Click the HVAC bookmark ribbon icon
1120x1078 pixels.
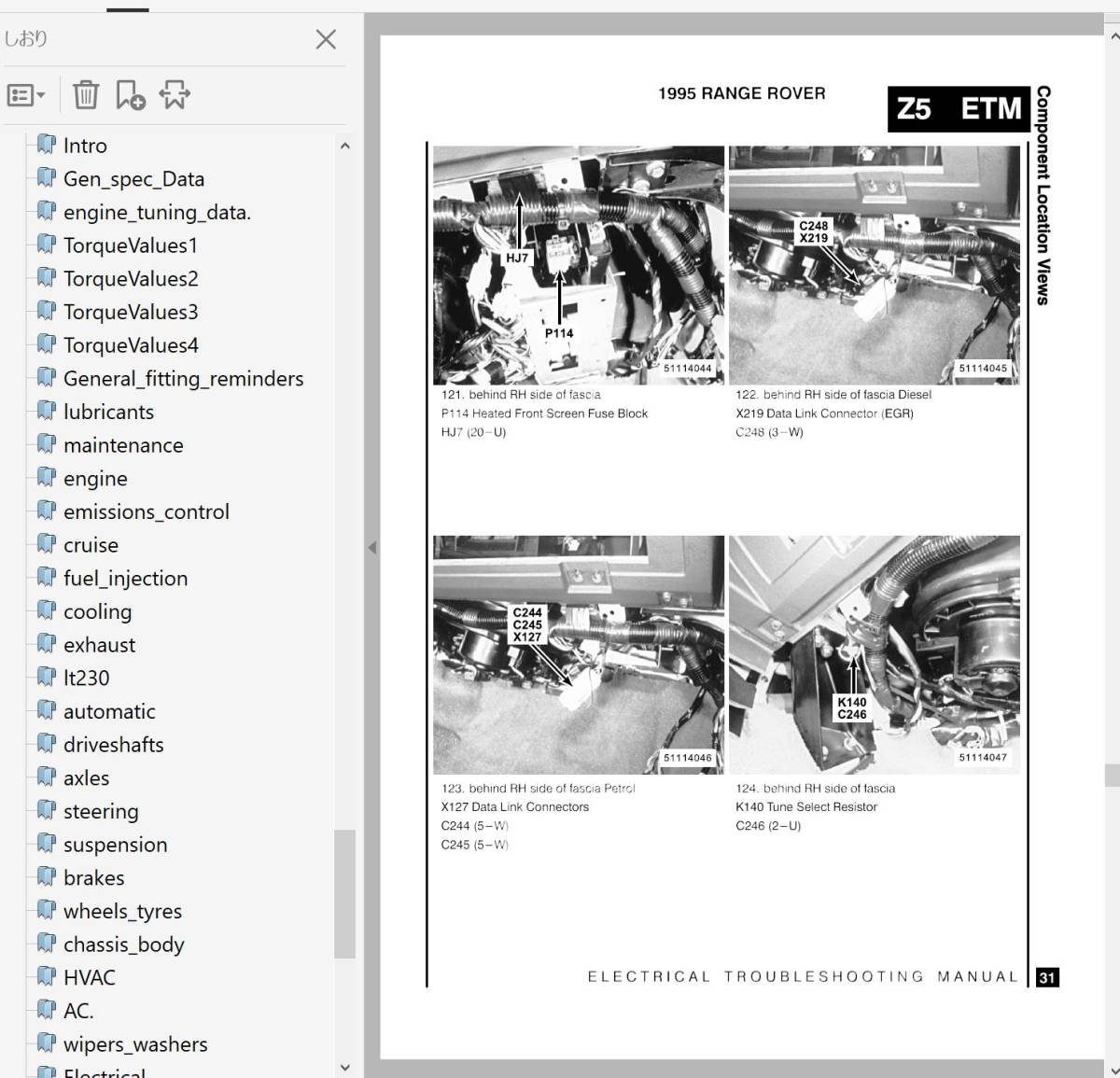point(46,977)
